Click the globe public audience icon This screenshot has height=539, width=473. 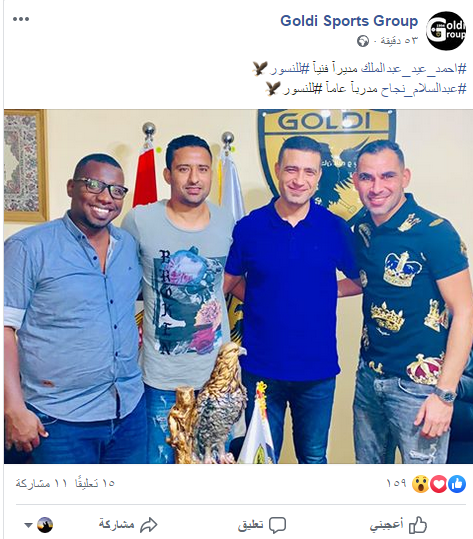click(x=363, y=41)
